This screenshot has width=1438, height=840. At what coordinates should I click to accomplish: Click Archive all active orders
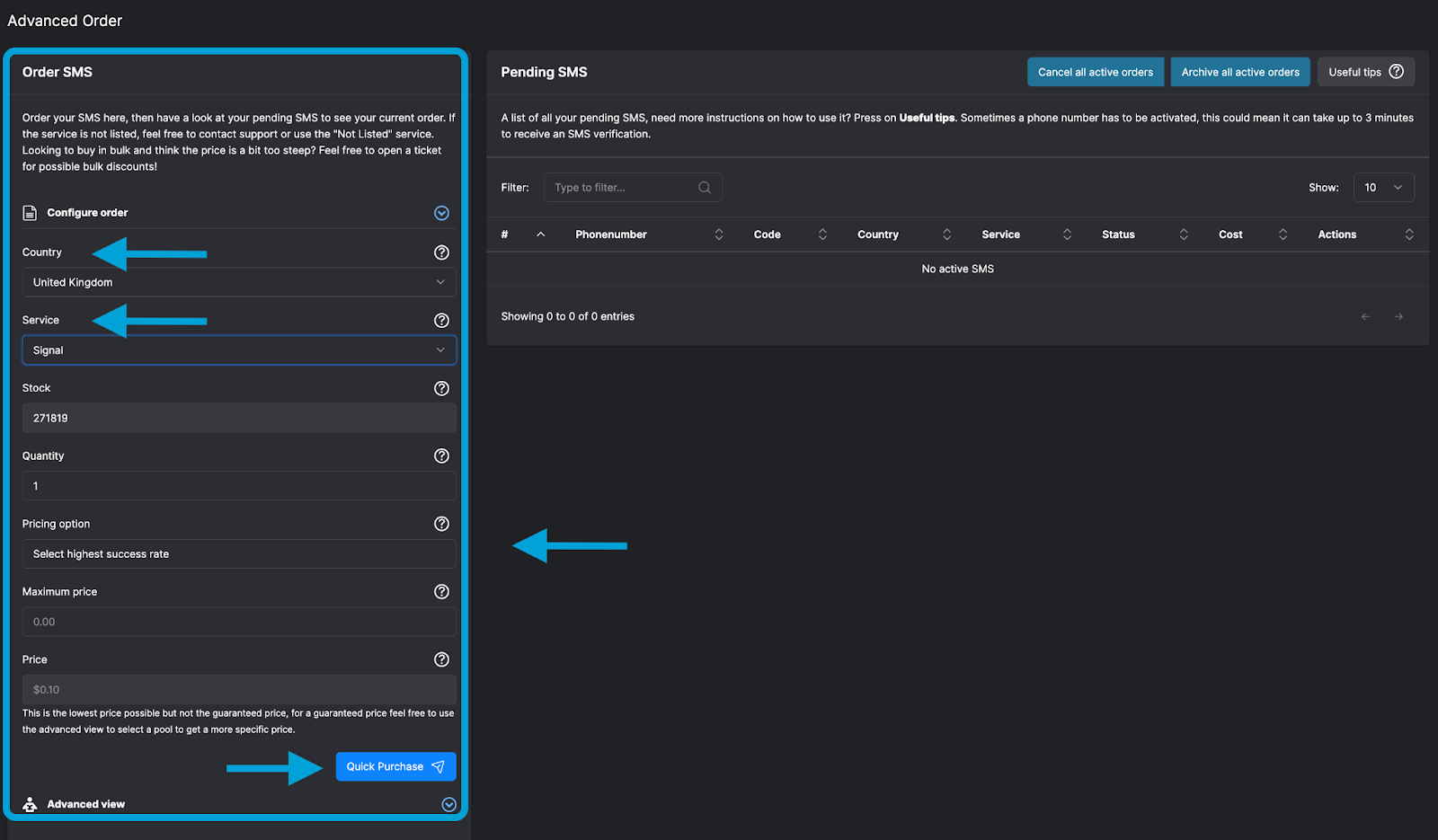[1240, 72]
